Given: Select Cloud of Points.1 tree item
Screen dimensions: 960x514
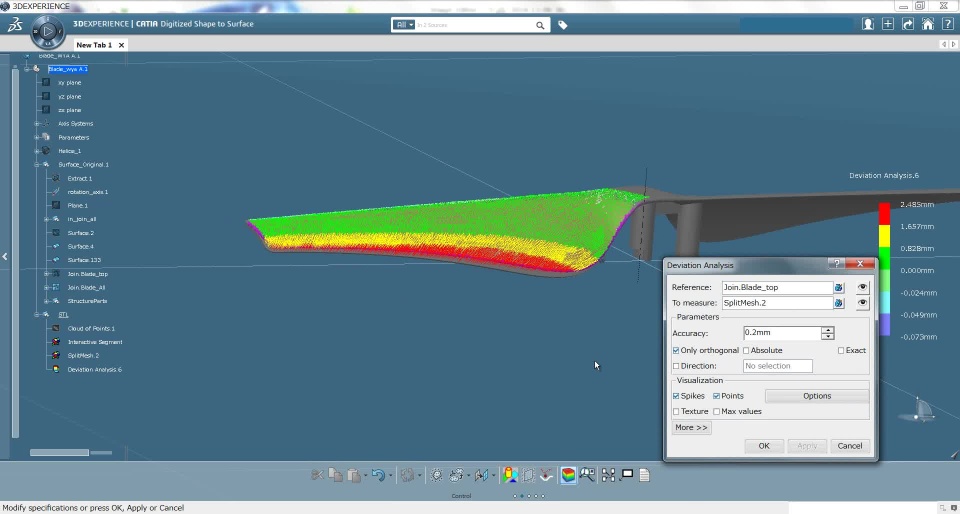Looking at the screenshot, I should (x=91, y=329).
